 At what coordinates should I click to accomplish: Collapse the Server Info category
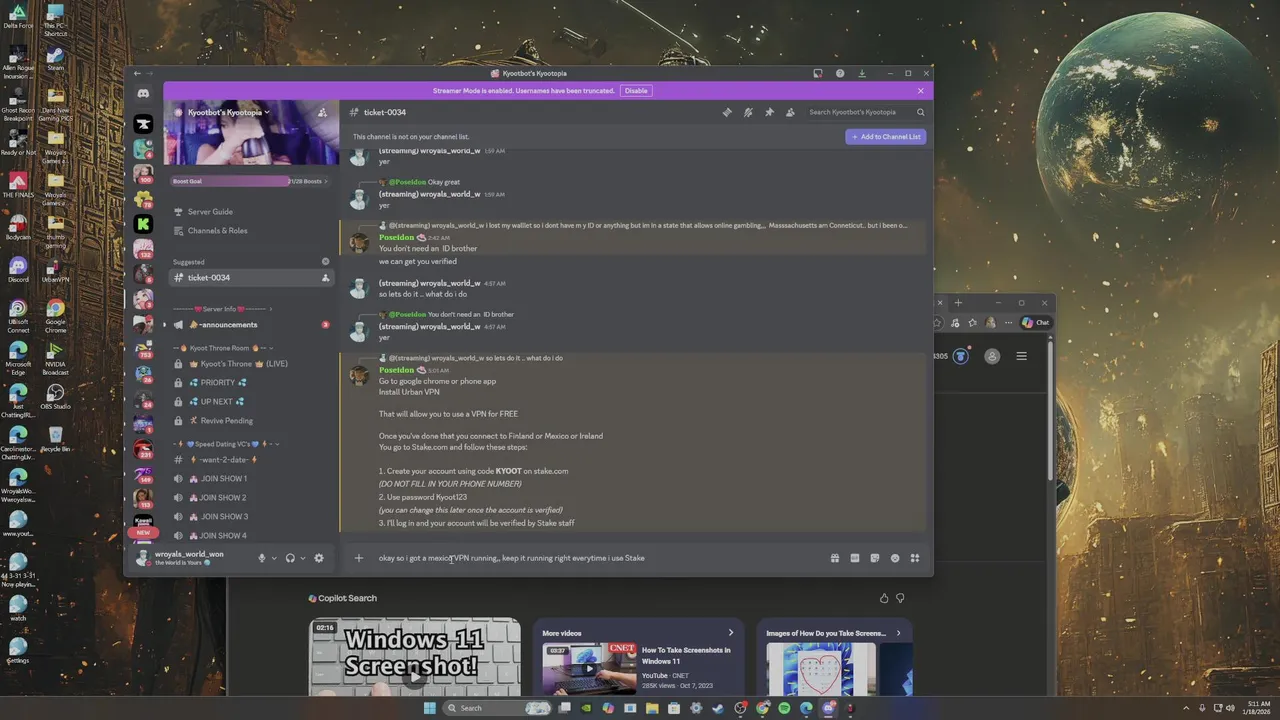[222, 309]
